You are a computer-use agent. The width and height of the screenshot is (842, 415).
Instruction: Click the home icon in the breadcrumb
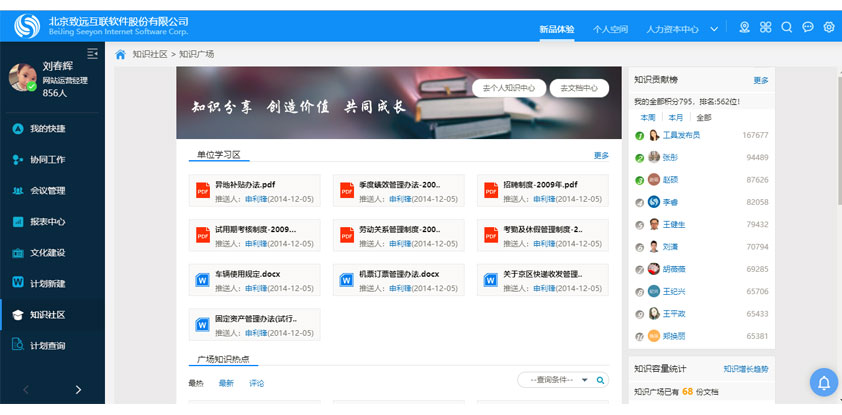(121, 54)
